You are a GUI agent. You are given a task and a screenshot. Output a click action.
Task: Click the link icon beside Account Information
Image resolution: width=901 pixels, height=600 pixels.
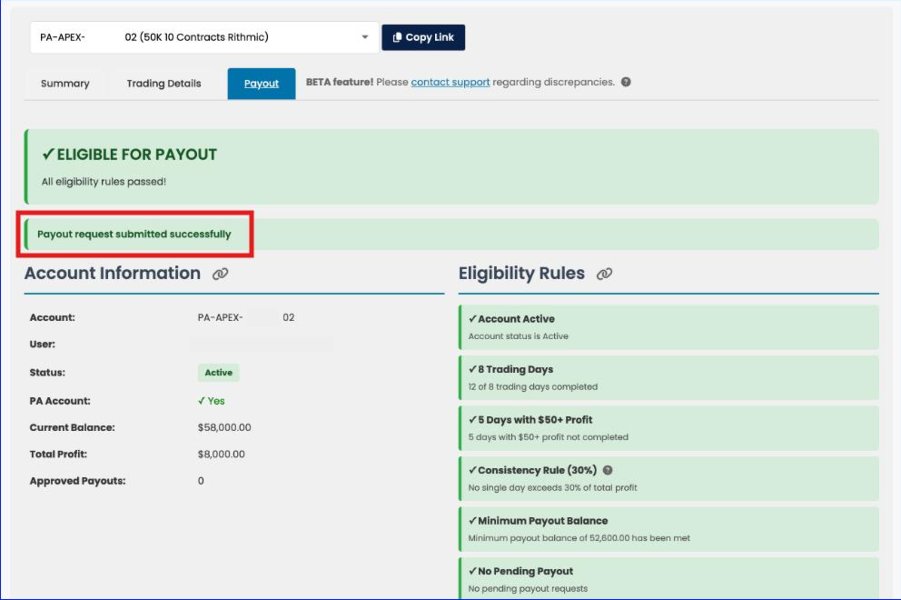[x=220, y=274]
